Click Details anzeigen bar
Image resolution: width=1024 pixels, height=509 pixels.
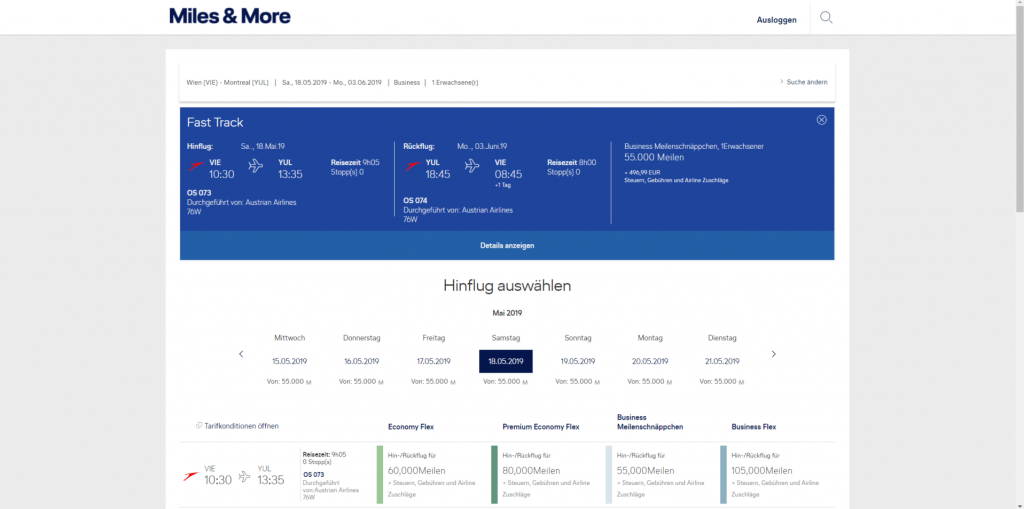coord(507,246)
